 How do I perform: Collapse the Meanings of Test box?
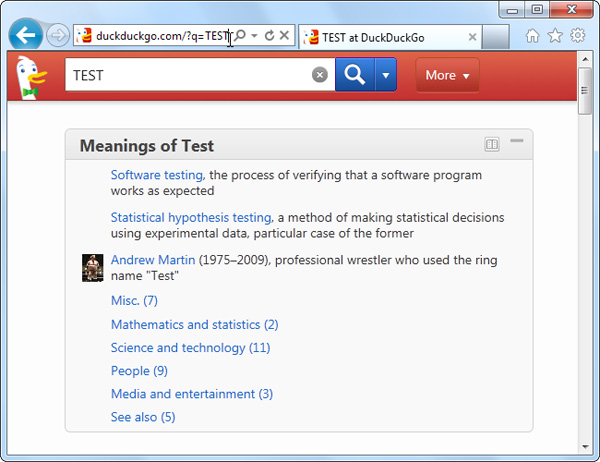pos(517,142)
